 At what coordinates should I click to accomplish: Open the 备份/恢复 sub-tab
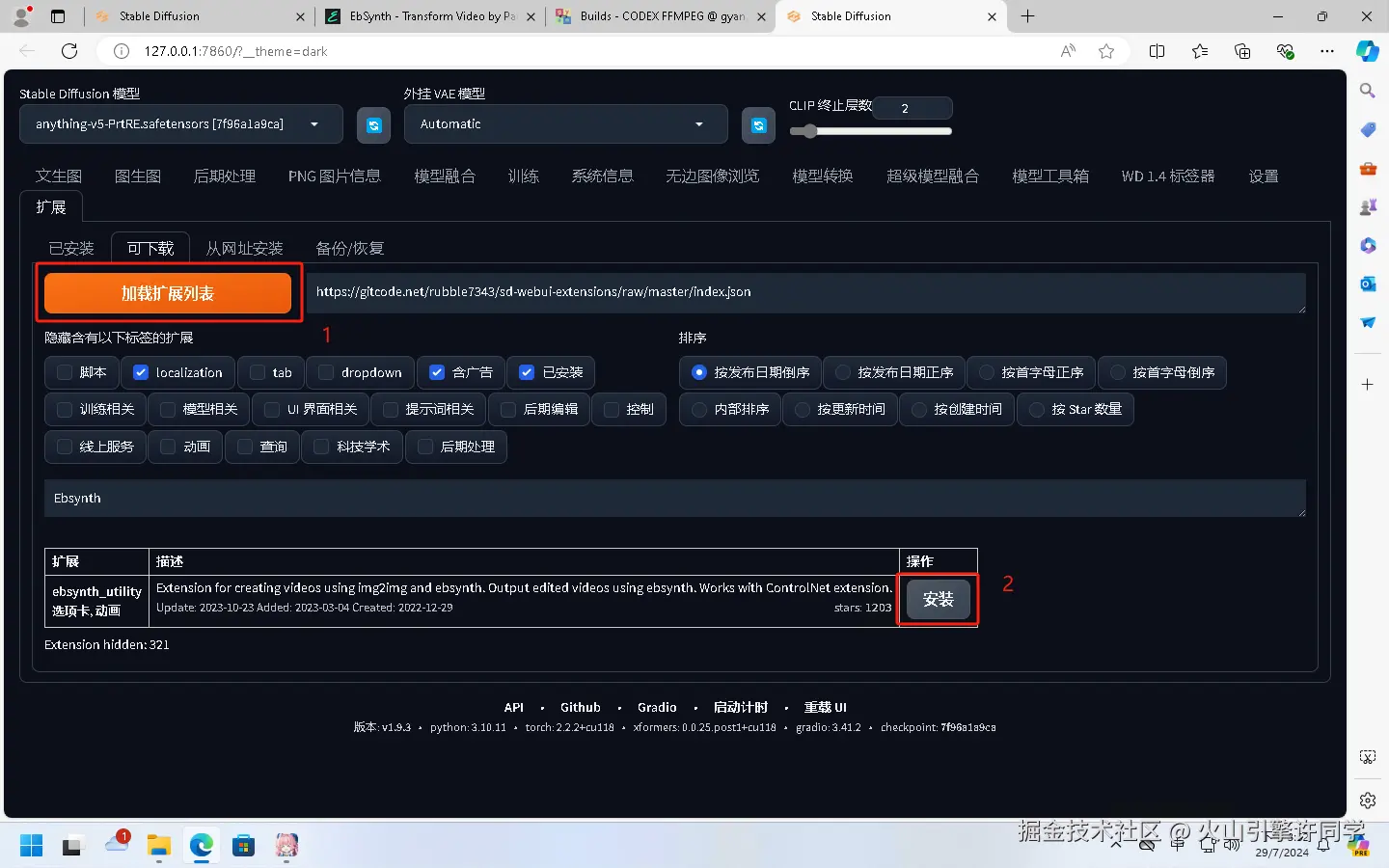(x=350, y=248)
